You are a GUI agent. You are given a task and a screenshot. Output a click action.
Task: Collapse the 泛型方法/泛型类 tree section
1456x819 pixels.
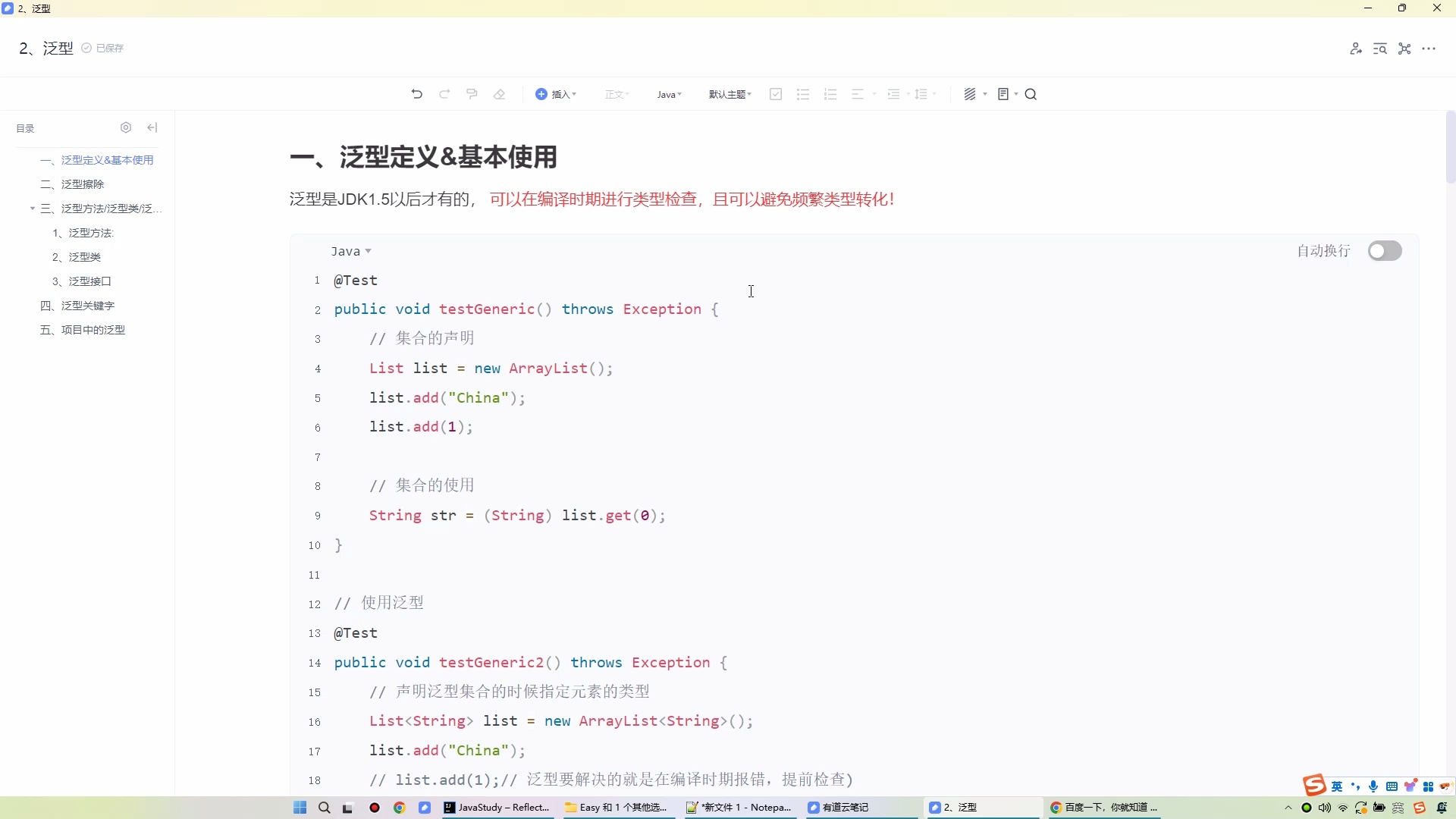pyautogui.click(x=32, y=208)
